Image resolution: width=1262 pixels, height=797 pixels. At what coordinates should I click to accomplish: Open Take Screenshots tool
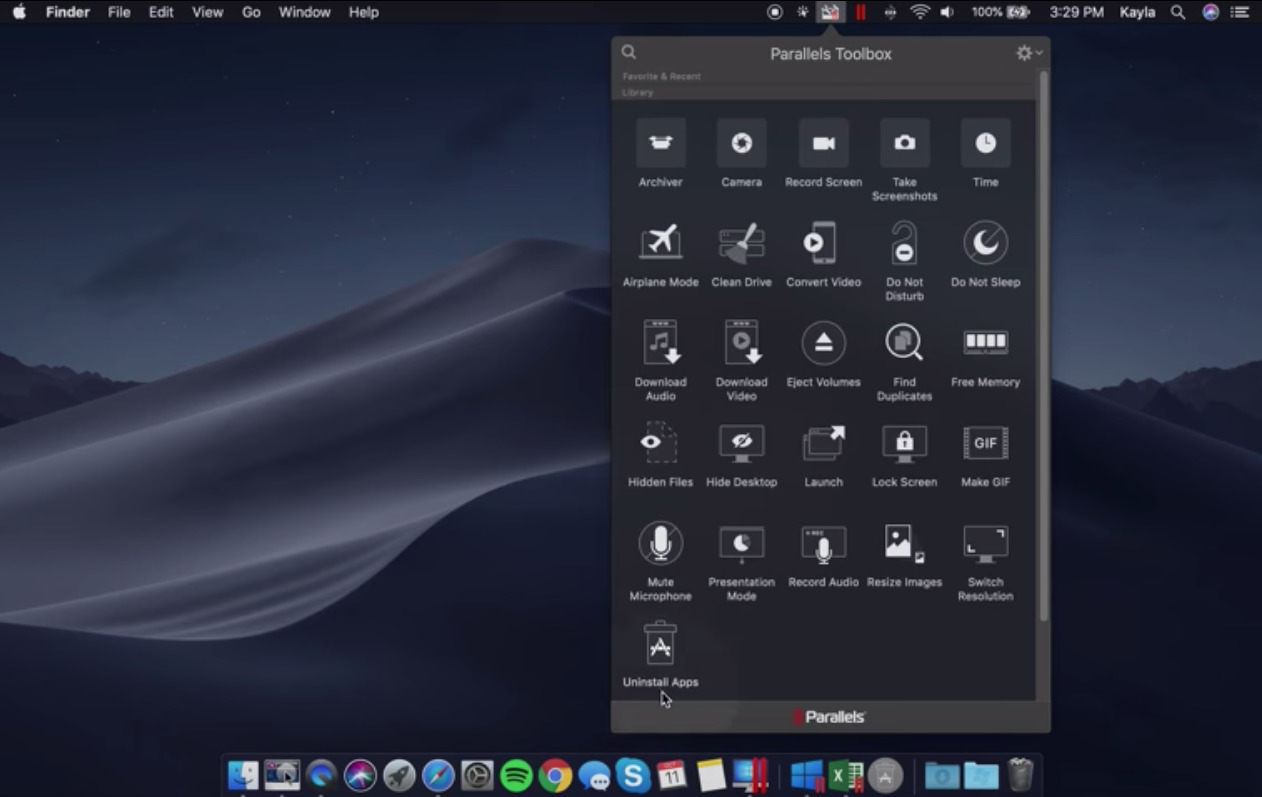coord(904,143)
